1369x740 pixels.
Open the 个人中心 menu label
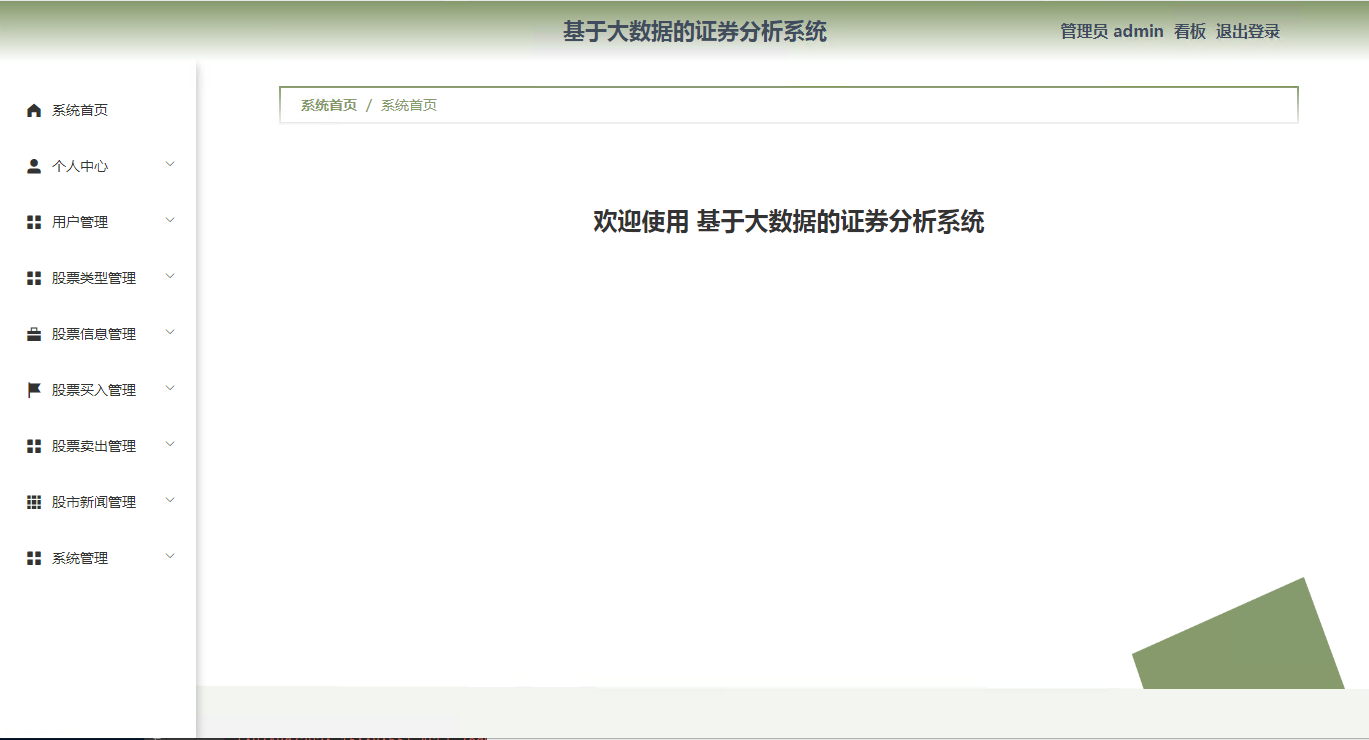tap(80, 167)
